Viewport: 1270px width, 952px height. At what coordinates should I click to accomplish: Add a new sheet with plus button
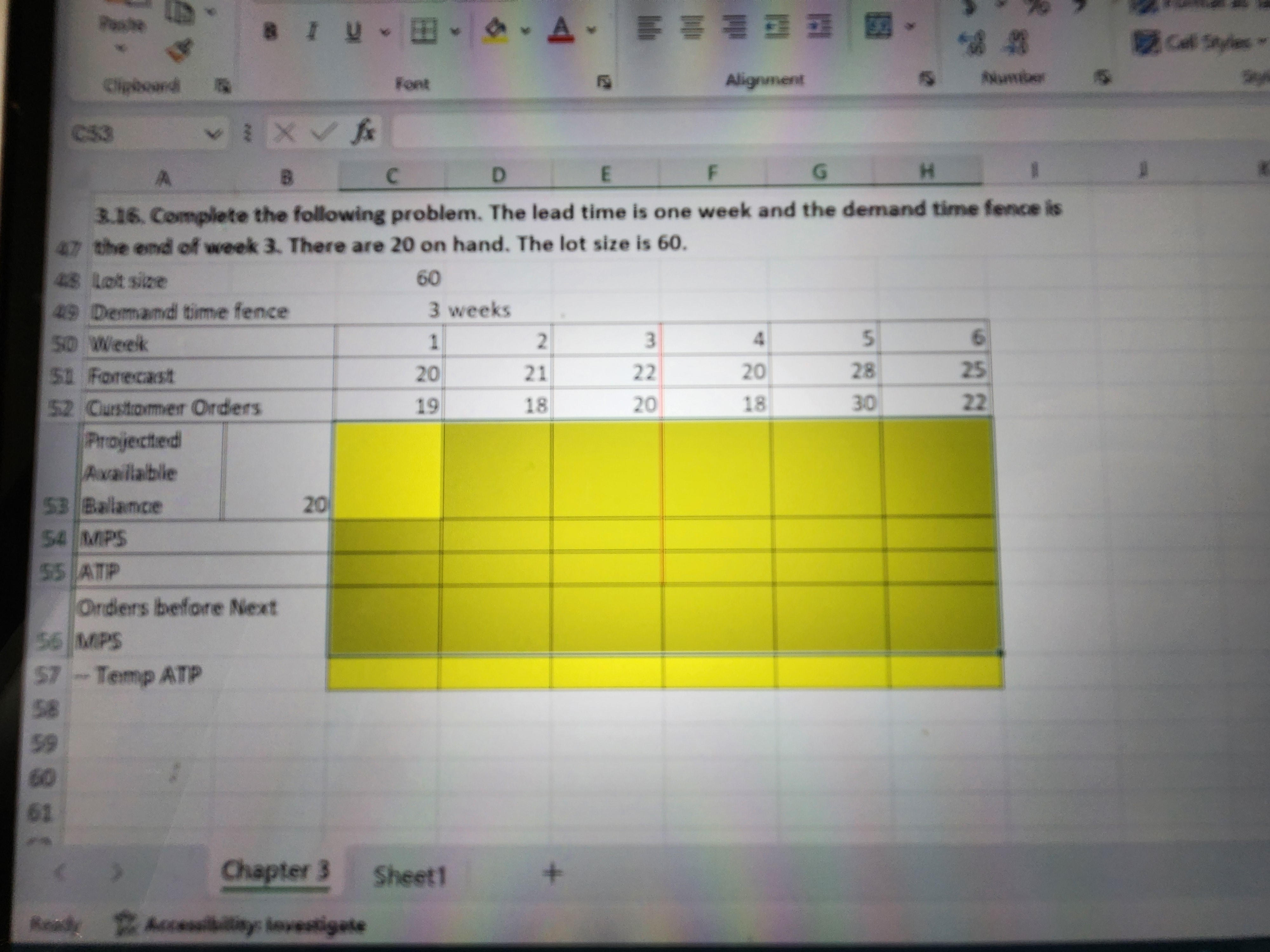[552, 874]
